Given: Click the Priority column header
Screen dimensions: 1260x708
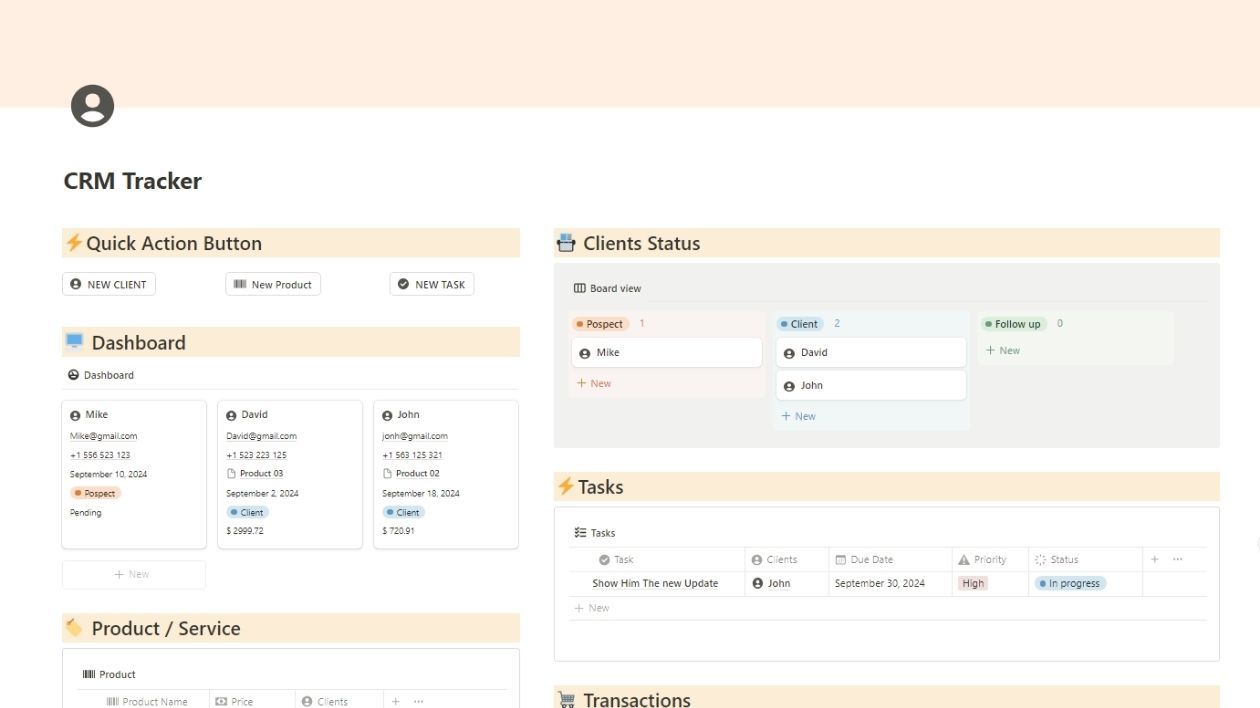Looking at the screenshot, I should coord(982,560).
